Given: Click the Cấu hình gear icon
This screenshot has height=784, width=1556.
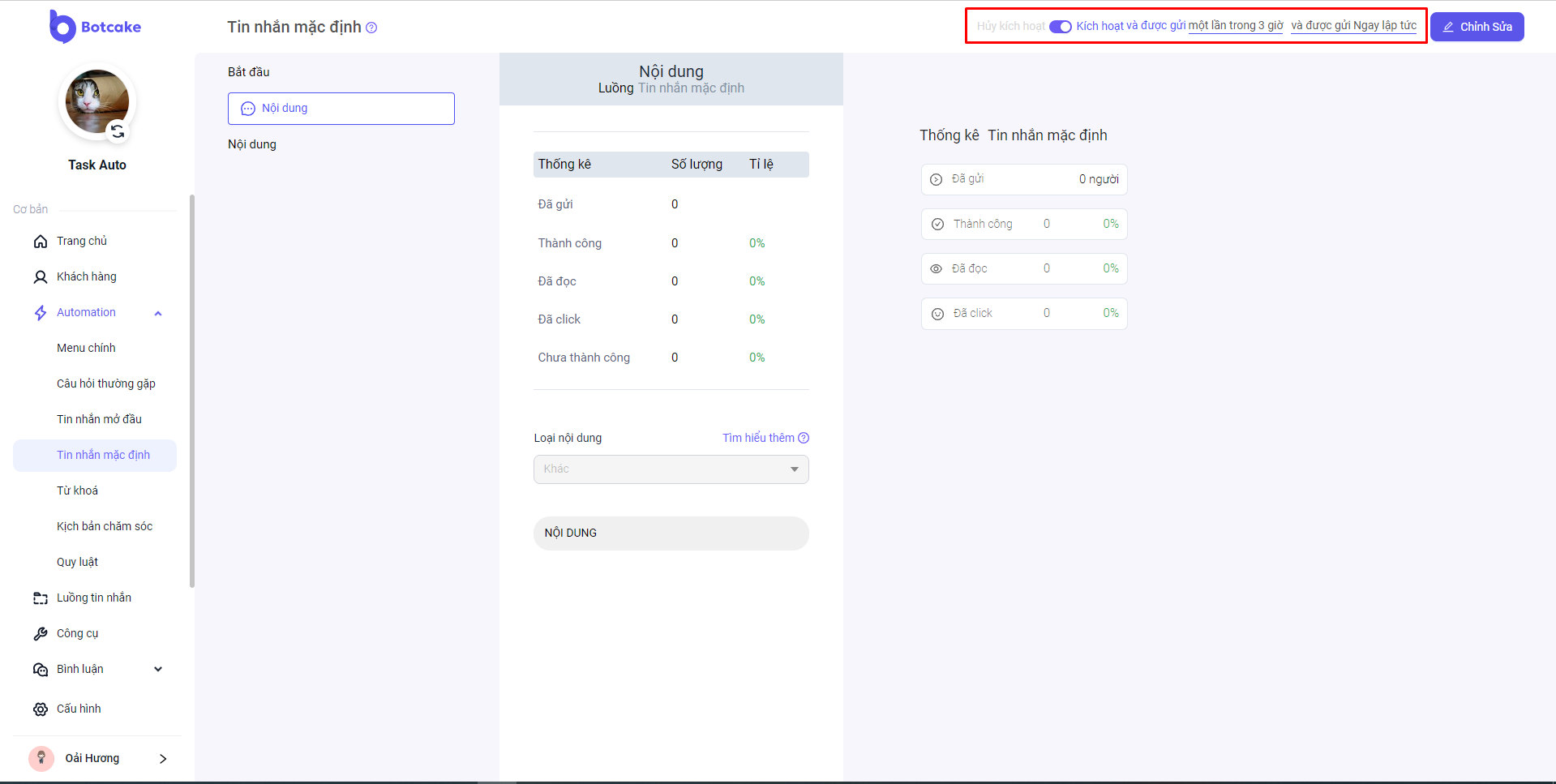Looking at the screenshot, I should point(41,709).
